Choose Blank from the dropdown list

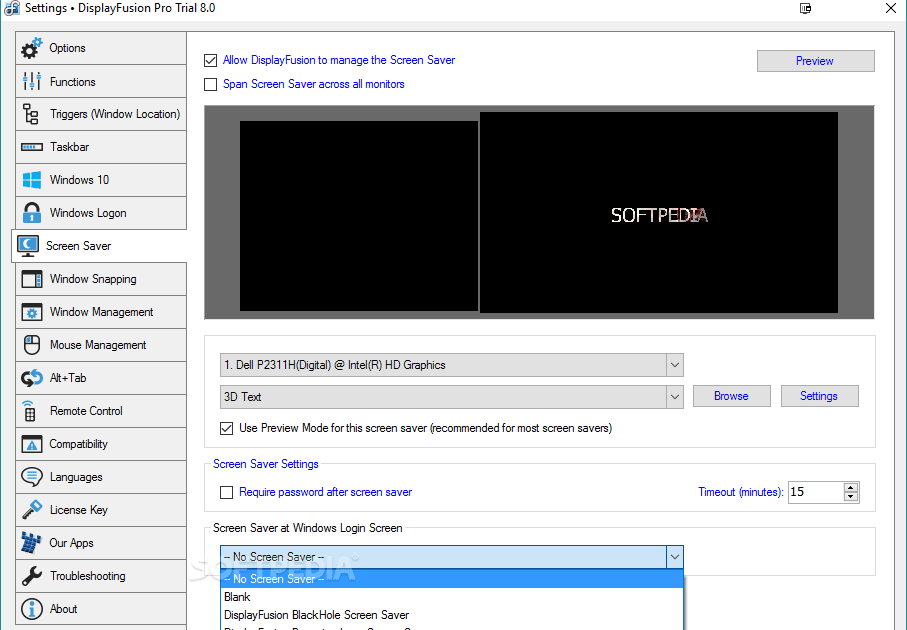click(x=452, y=596)
